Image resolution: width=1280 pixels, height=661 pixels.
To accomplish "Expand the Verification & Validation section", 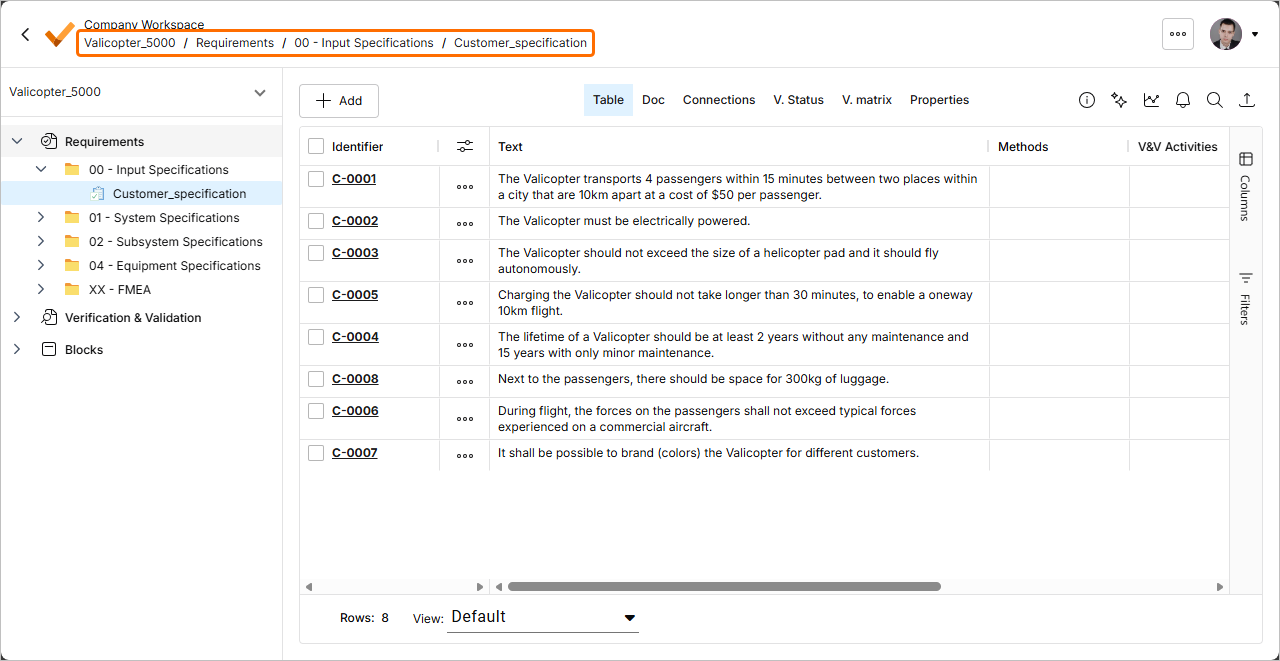I will [x=17, y=318].
